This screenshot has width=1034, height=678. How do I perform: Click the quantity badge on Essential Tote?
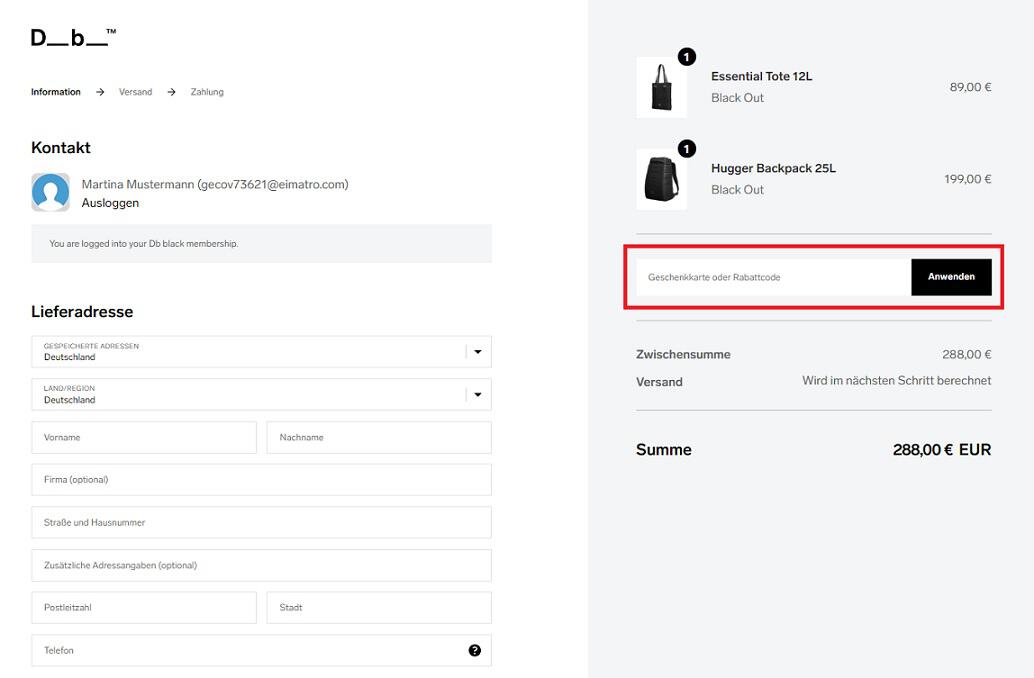[x=686, y=57]
